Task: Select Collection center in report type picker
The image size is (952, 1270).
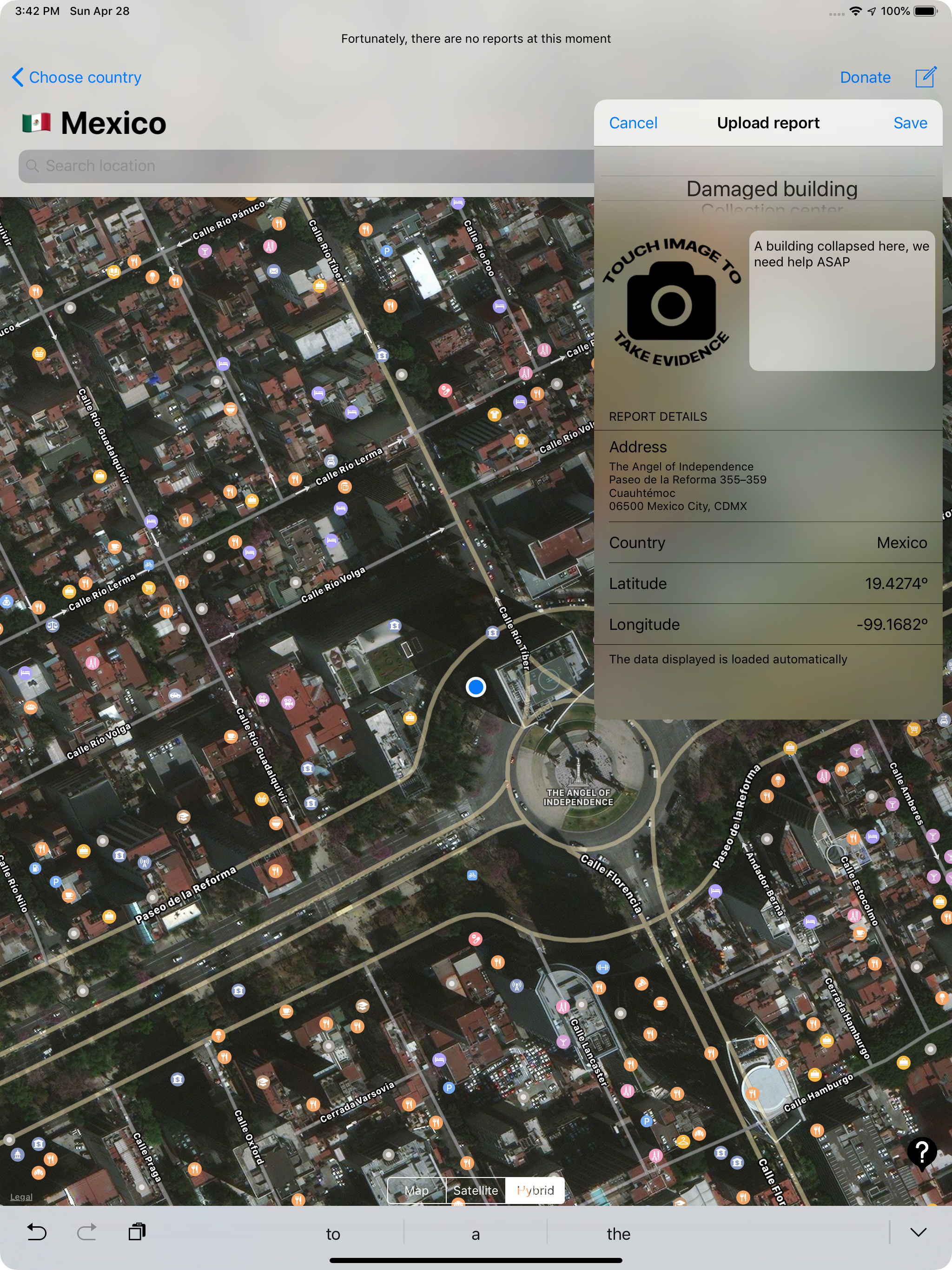Action: point(772,210)
